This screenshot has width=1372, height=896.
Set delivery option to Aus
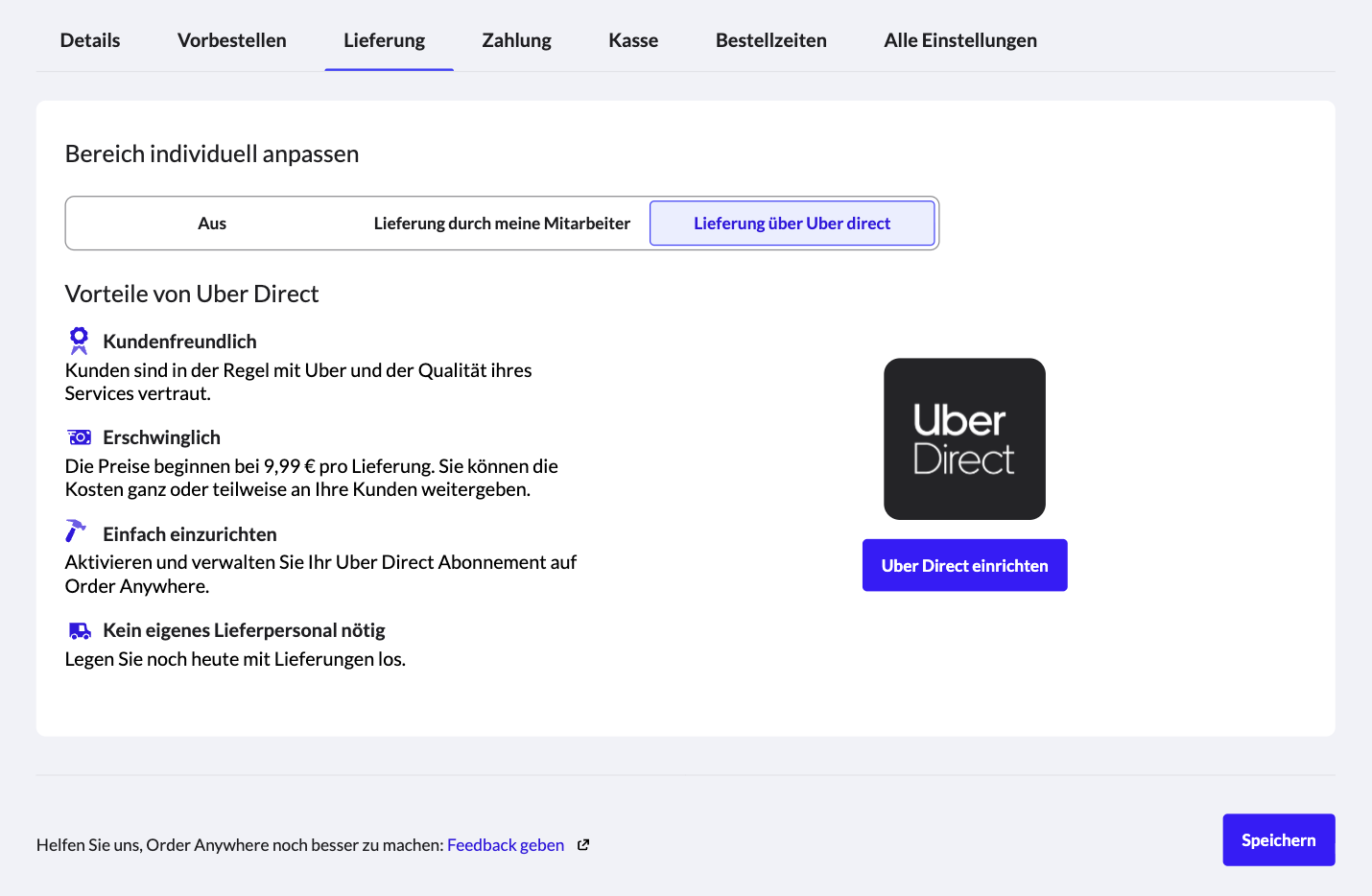tap(212, 224)
